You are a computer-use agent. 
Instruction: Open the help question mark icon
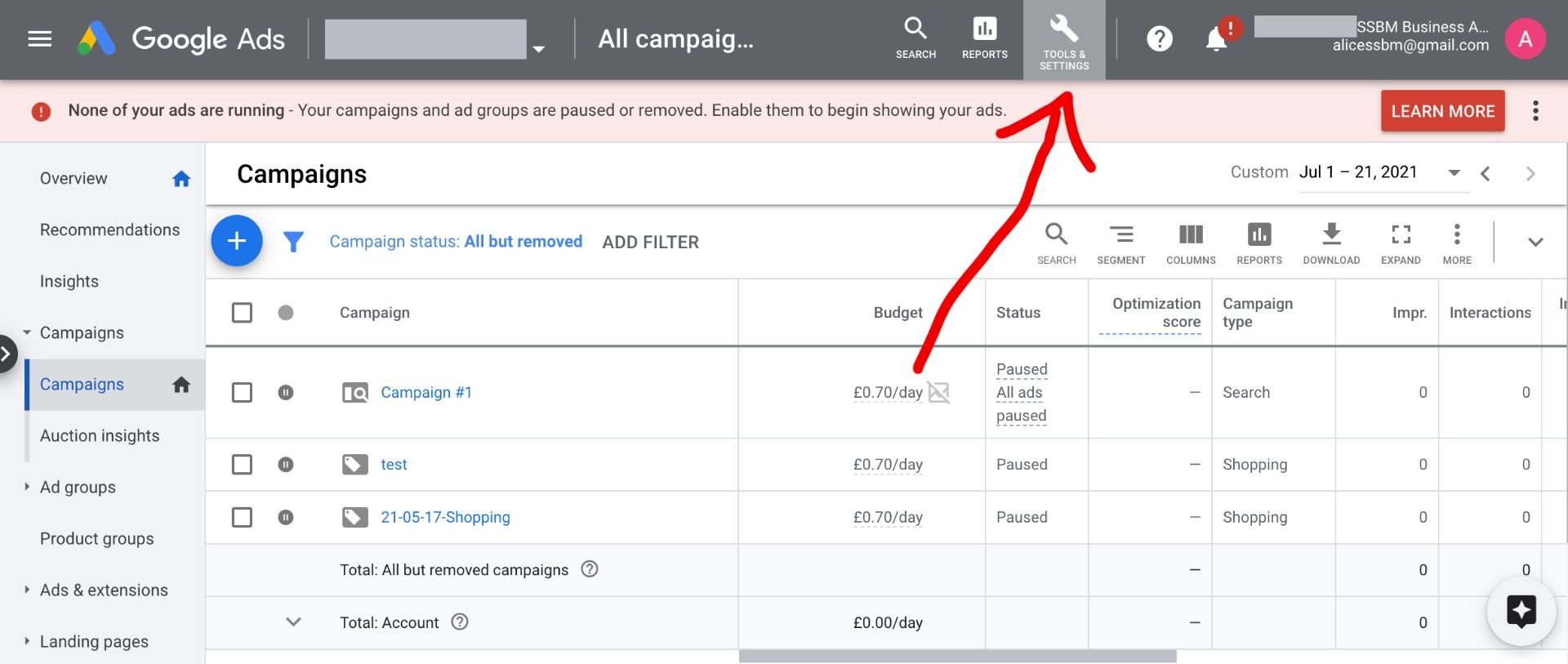pos(1159,38)
